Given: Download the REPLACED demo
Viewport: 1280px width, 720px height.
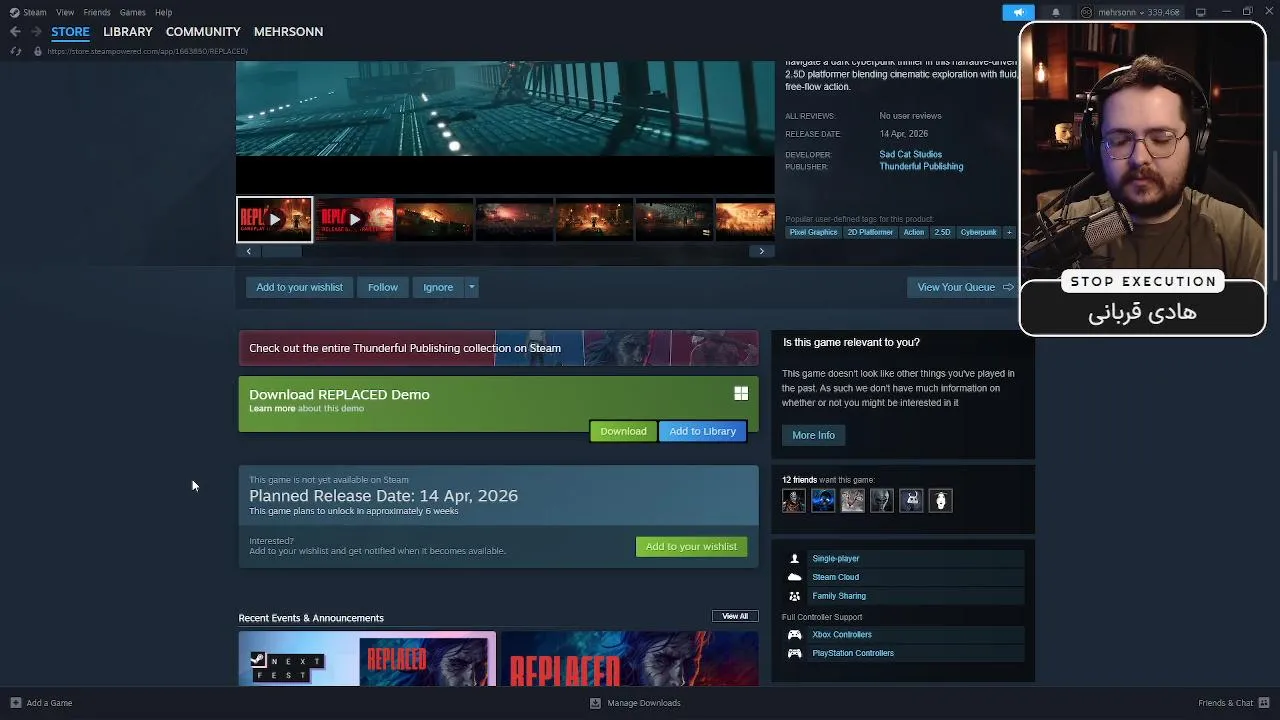Looking at the screenshot, I should (623, 431).
